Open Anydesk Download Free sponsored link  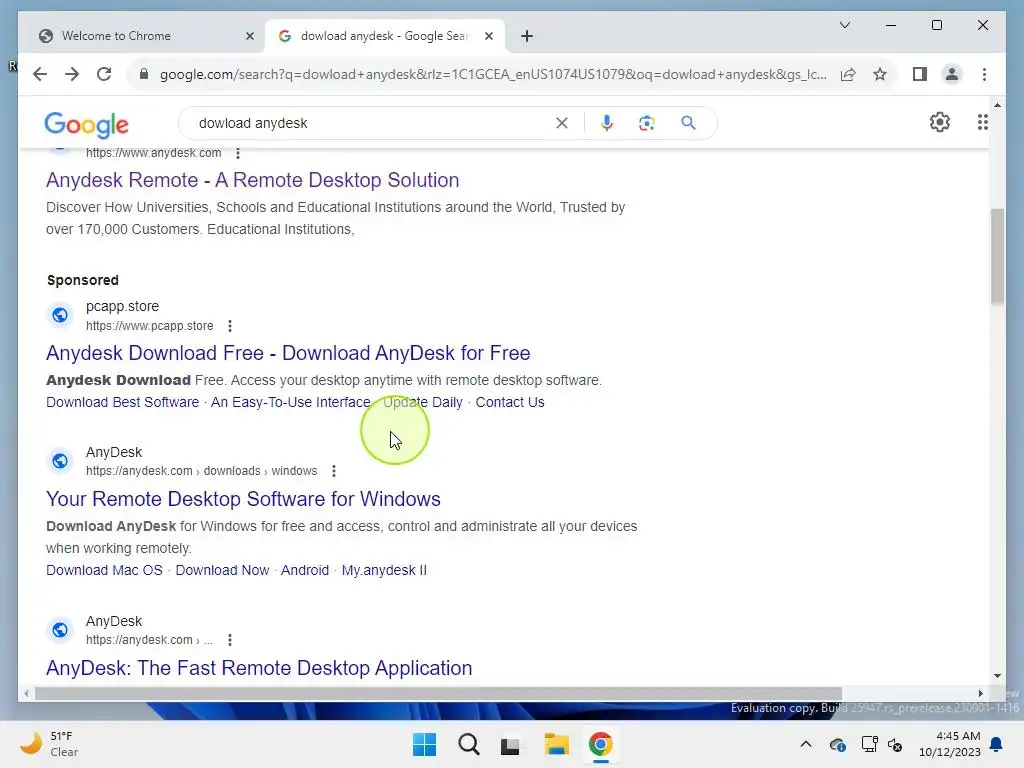[288, 353]
